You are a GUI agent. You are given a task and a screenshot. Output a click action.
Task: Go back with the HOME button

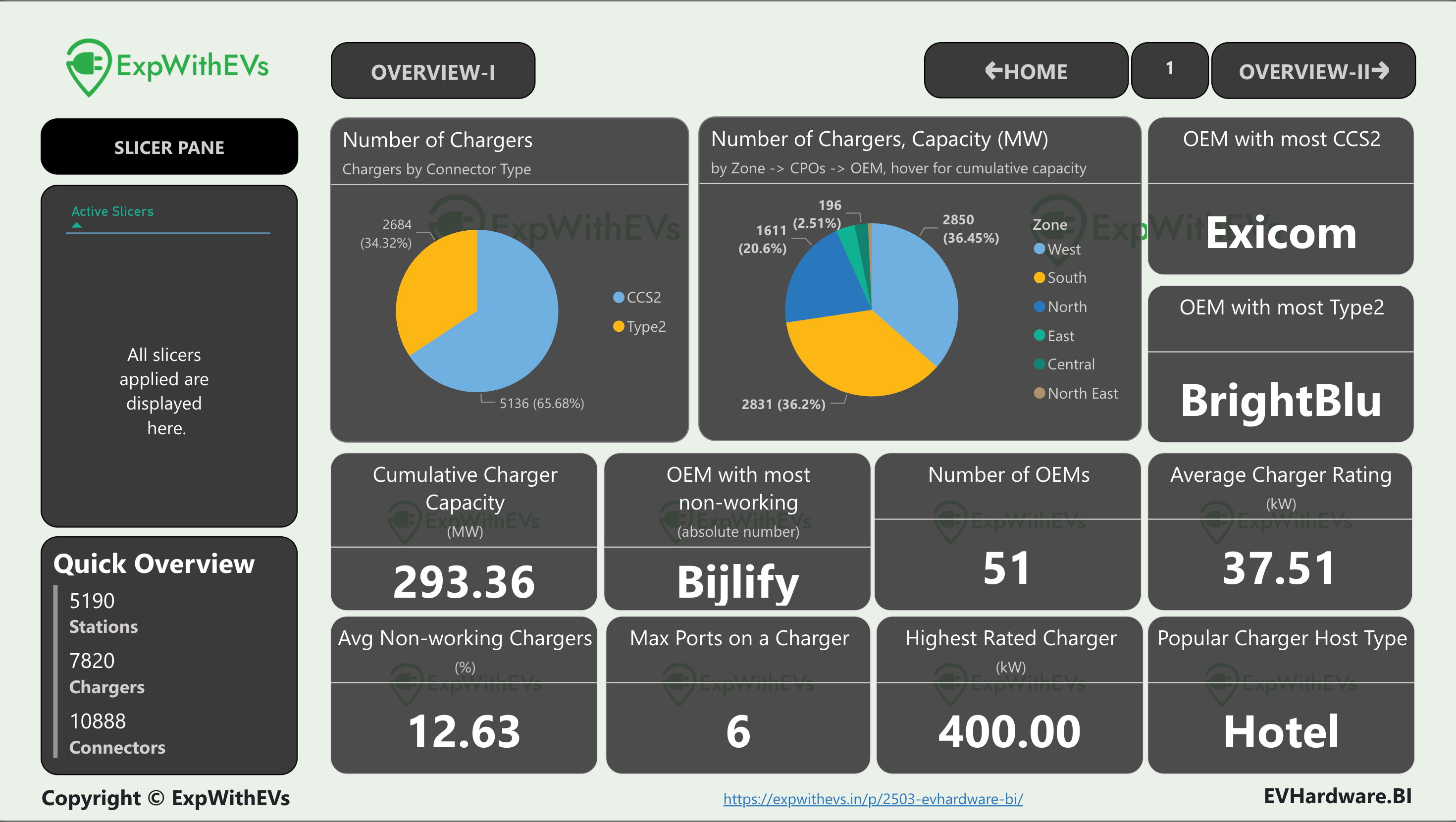point(1026,71)
